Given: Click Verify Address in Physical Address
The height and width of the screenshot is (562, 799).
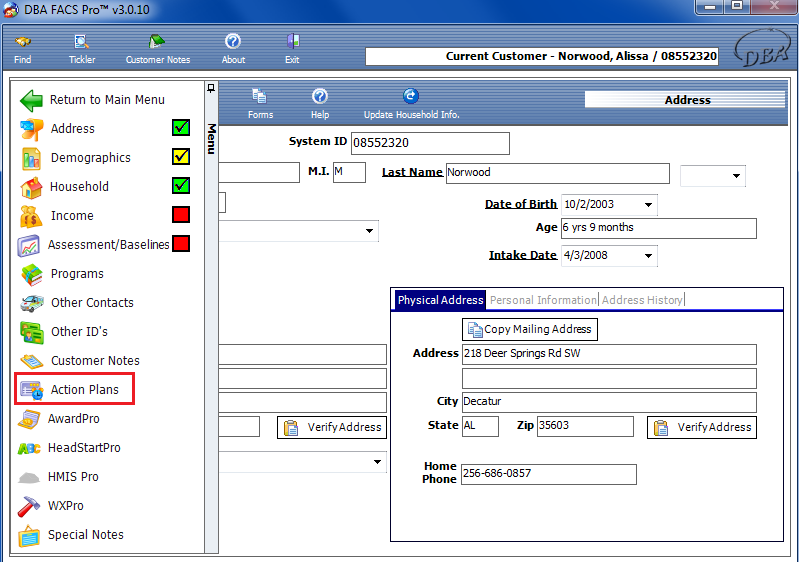Looking at the screenshot, I should (x=702, y=427).
